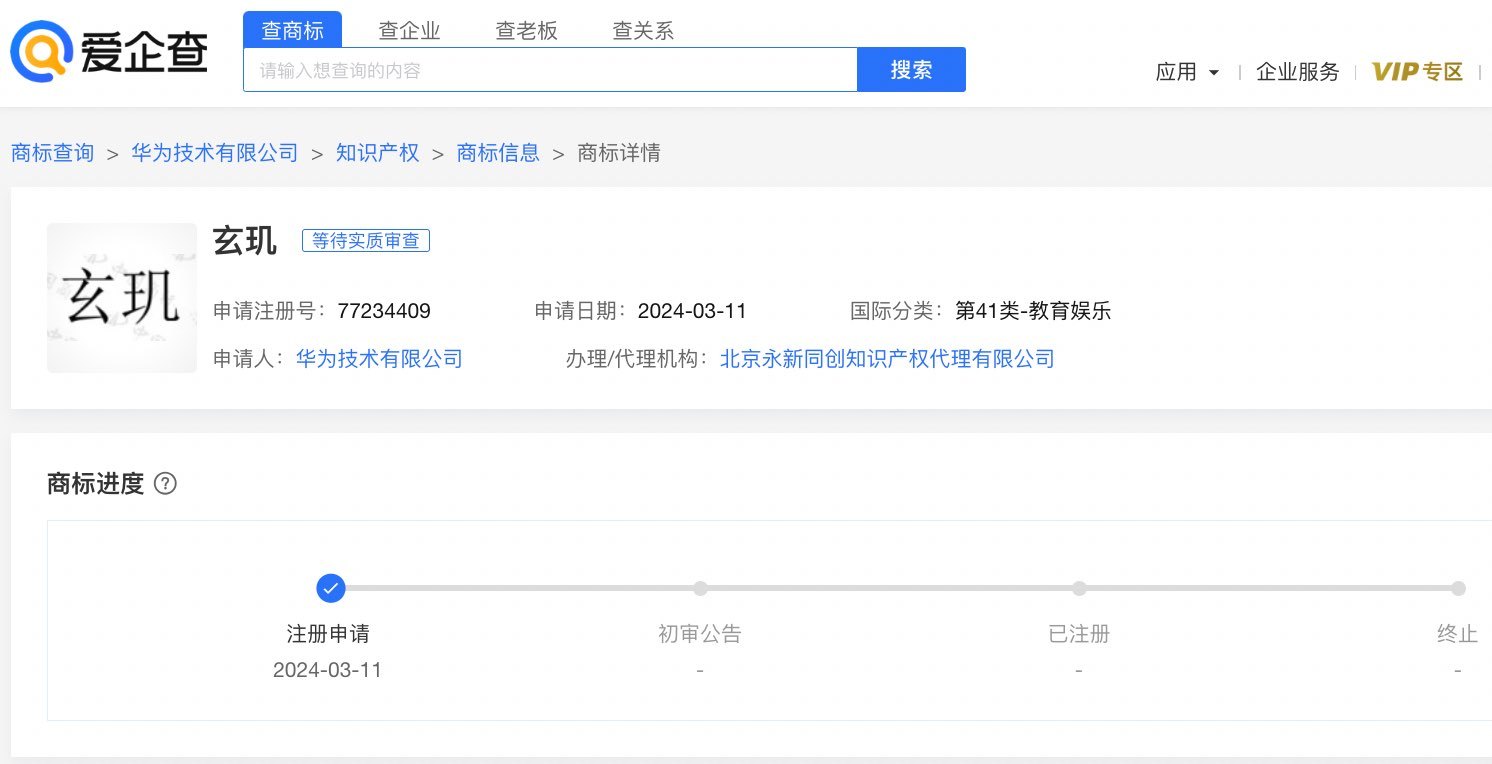
Task: Click the 搜索 button
Action: (x=911, y=70)
